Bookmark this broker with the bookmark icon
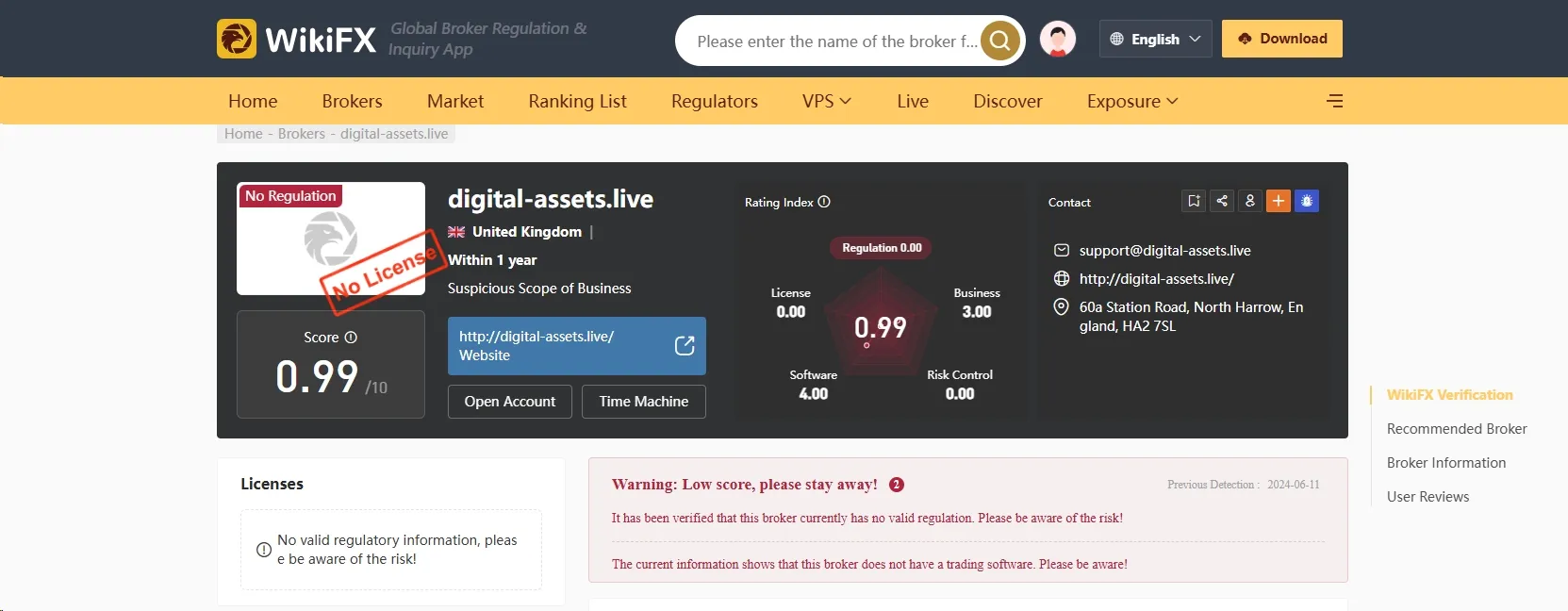 point(1194,201)
